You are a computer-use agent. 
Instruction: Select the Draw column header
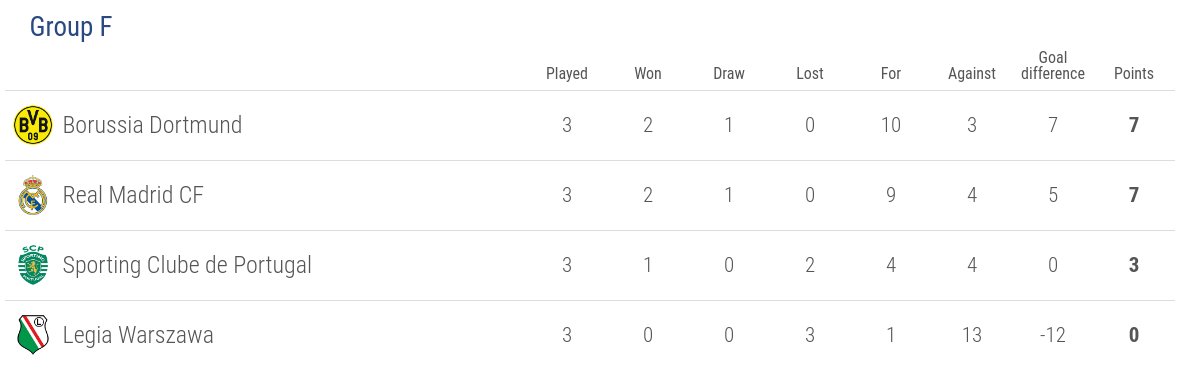click(x=729, y=74)
